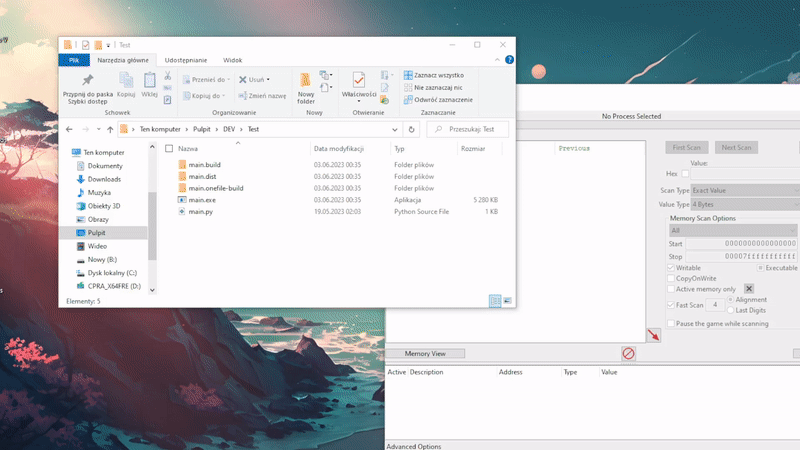Click the history icon in Otwieranie group
Image resolution: width=800 pixels, height=450 pixels.
pos(385,101)
